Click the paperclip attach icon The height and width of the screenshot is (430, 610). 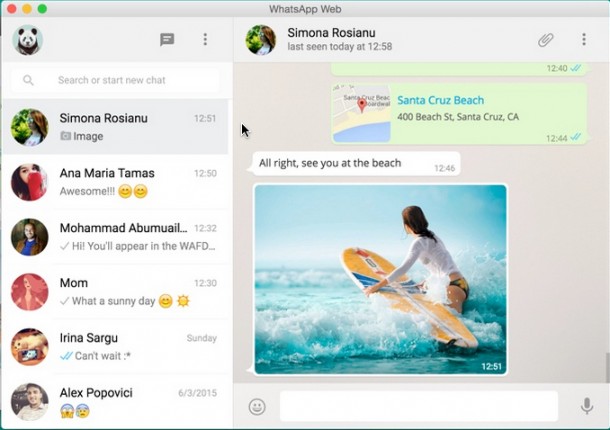click(x=545, y=39)
